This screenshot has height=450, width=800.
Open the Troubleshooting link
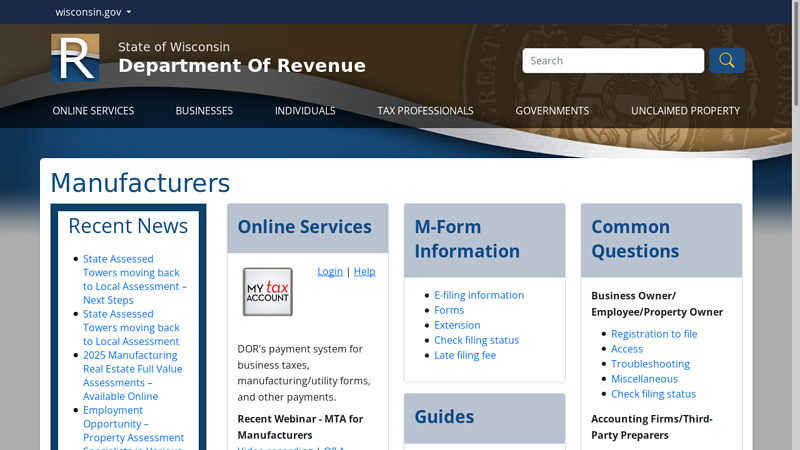[651, 364]
